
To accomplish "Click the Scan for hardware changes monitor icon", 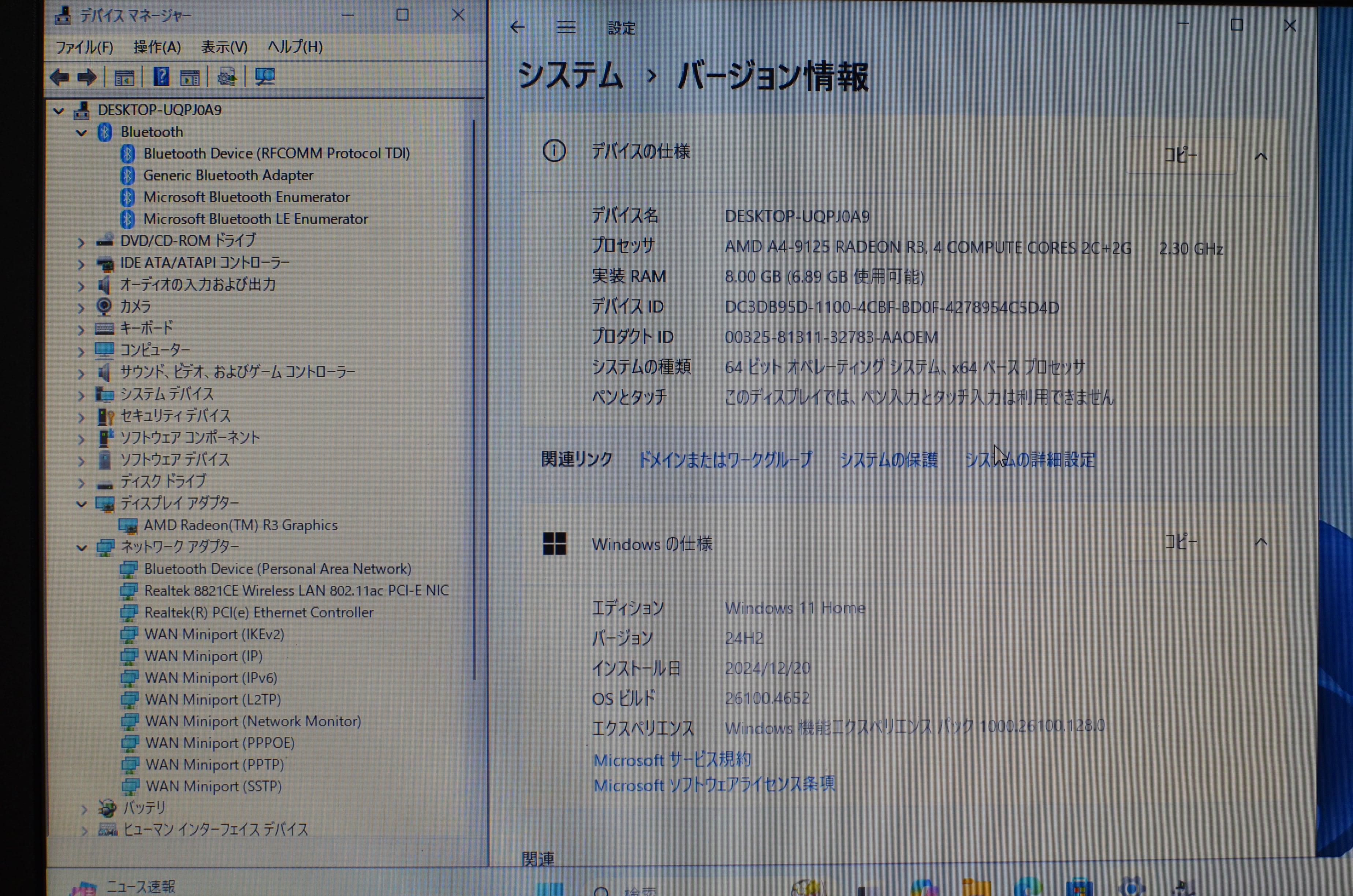I will (265, 76).
